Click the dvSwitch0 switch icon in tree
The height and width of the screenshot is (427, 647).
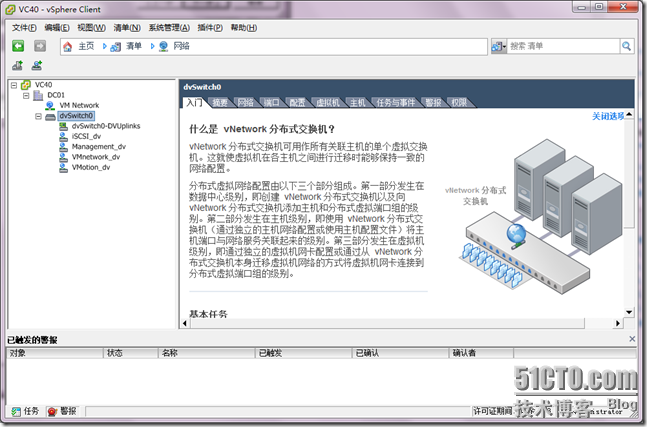pyautogui.click(x=50, y=116)
